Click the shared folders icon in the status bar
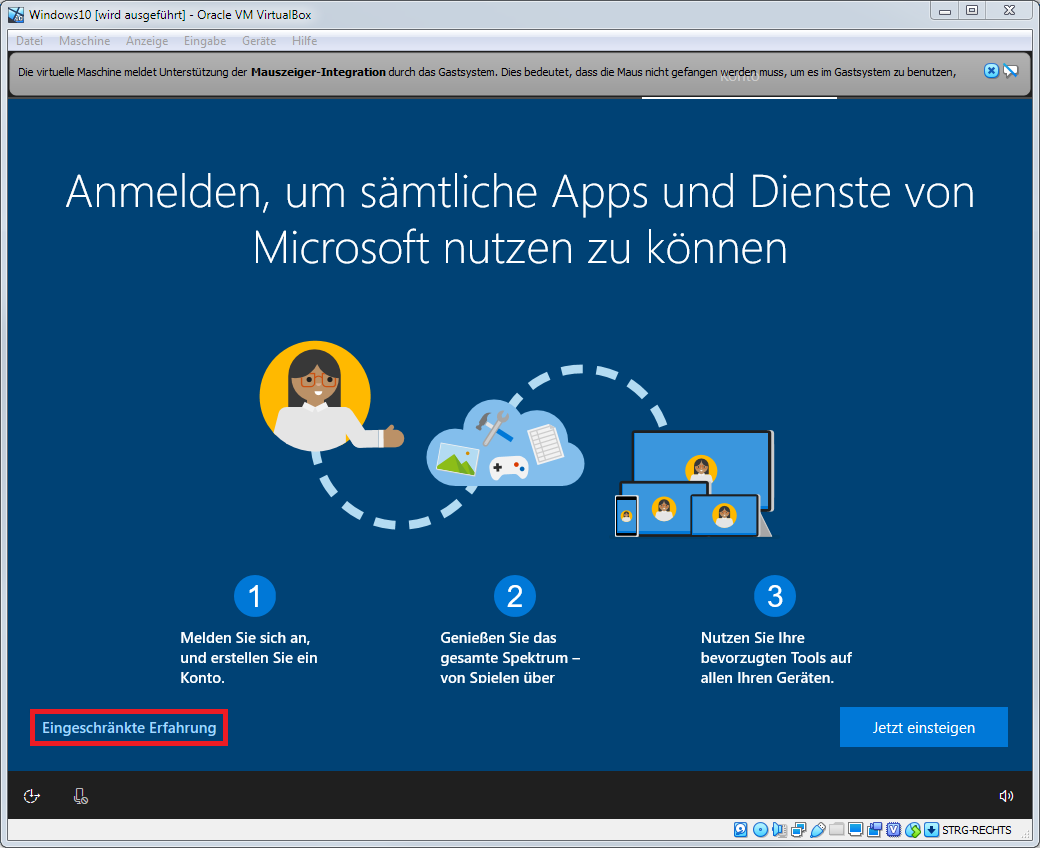This screenshot has width=1040, height=848. point(836,829)
